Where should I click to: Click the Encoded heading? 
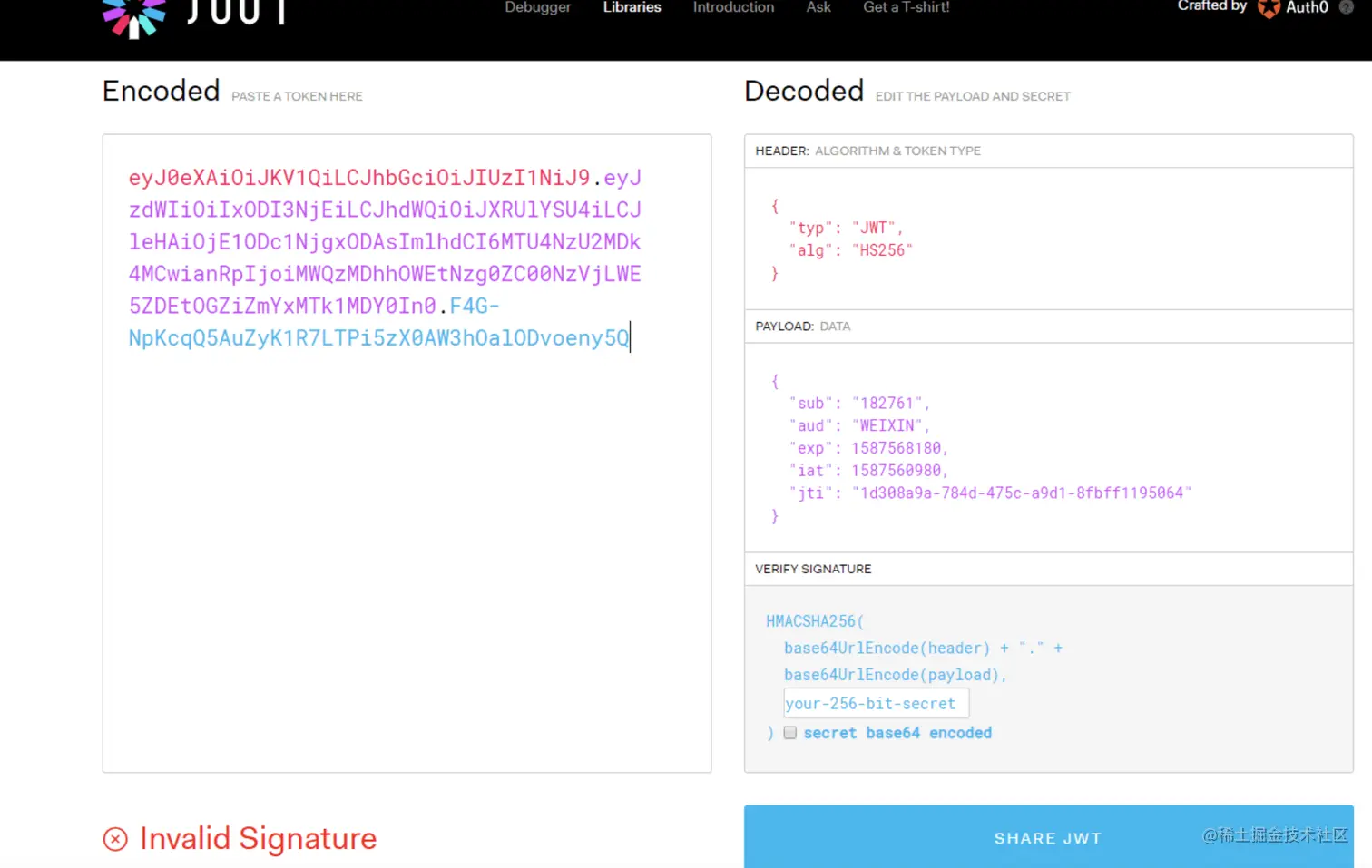pos(161,91)
